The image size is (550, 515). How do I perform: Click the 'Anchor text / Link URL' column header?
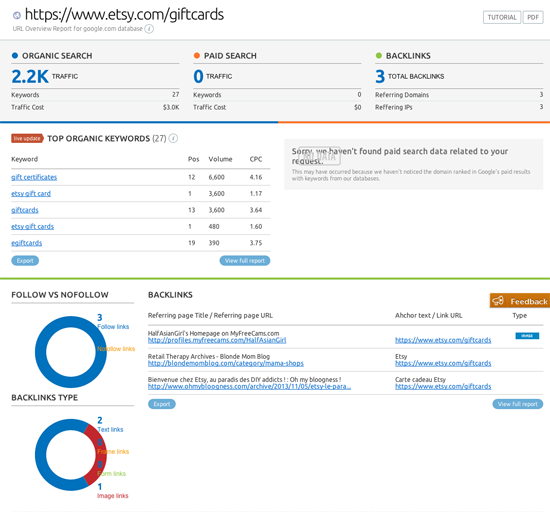pyautogui.click(x=429, y=315)
